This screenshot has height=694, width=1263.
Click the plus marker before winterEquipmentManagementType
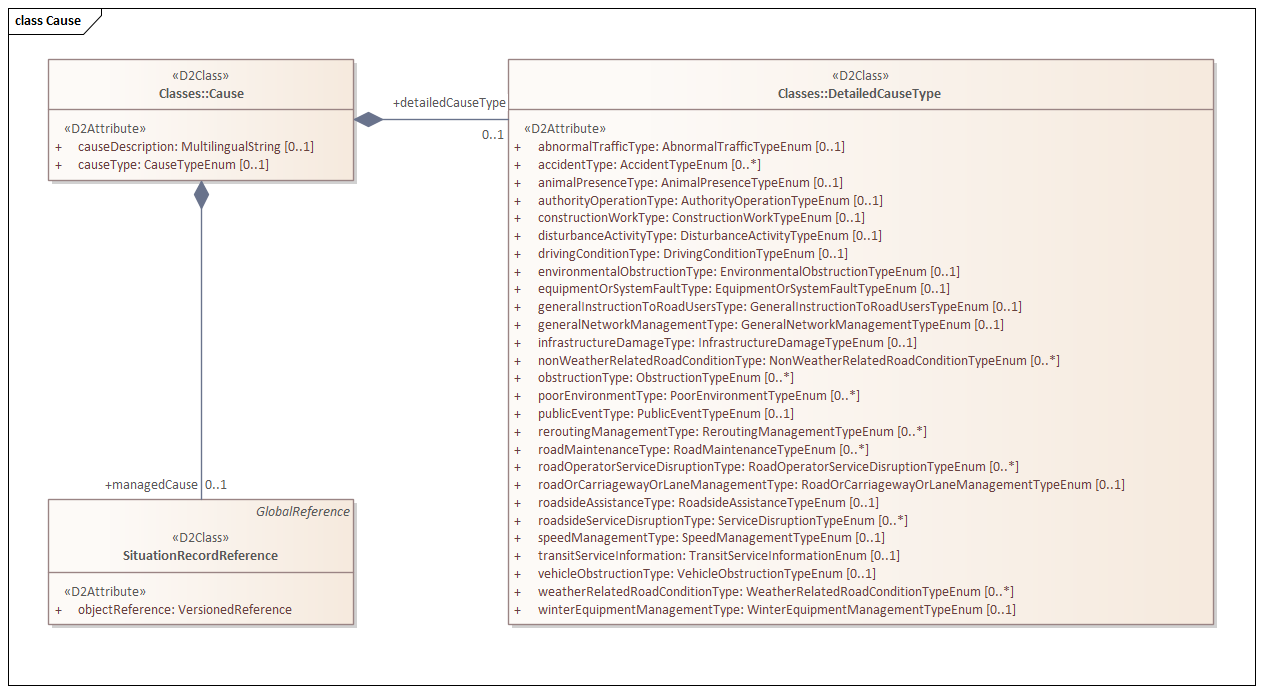coord(518,610)
